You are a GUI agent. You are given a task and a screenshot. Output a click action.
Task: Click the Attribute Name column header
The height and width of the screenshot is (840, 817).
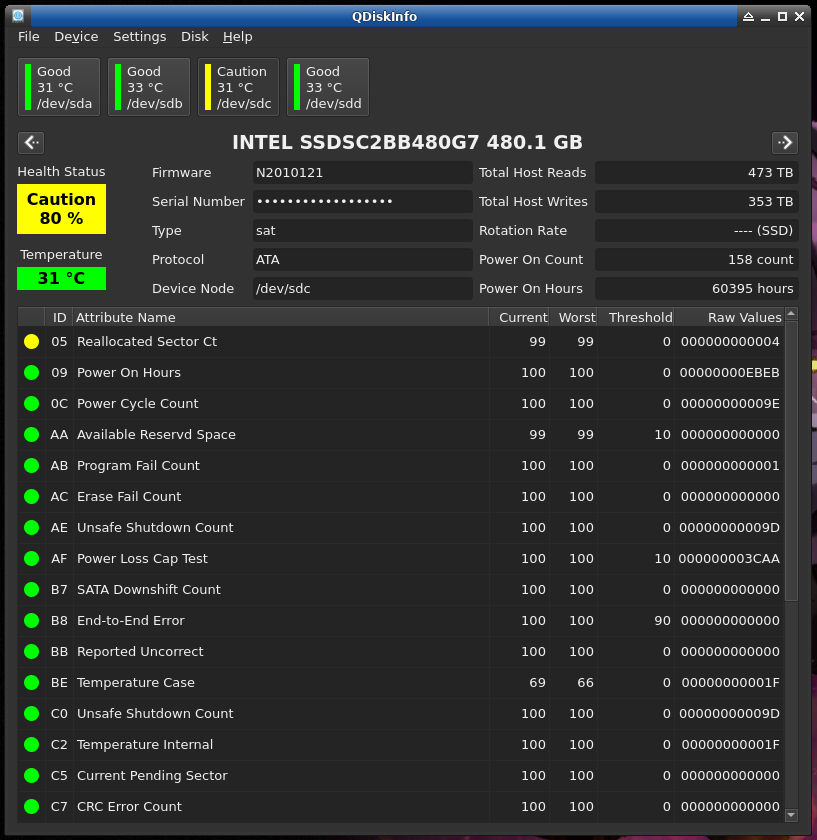[280, 317]
